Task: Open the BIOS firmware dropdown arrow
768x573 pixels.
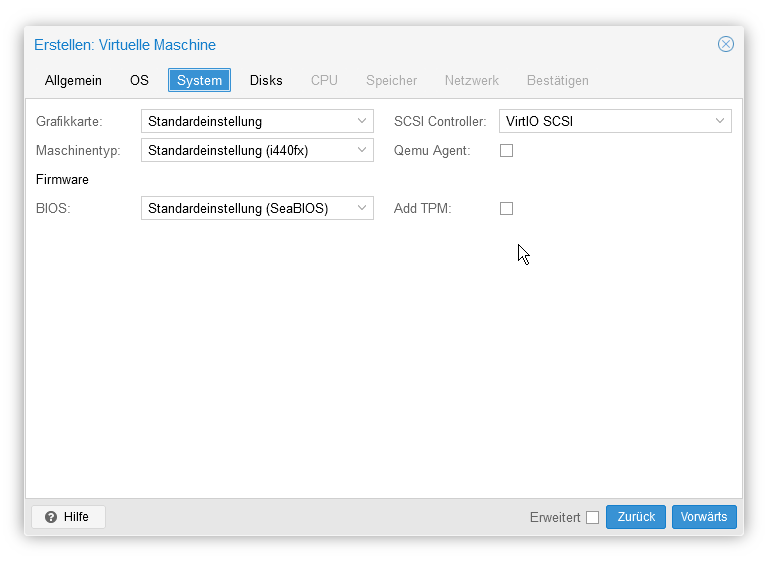Action: pos(362,208)
